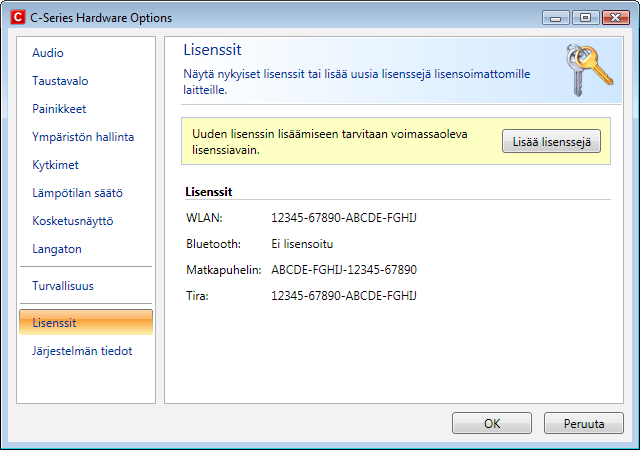Click the keys icon in Lisenssit header
The height and width of the screenshot is (450, 640).
click(589, 70)
